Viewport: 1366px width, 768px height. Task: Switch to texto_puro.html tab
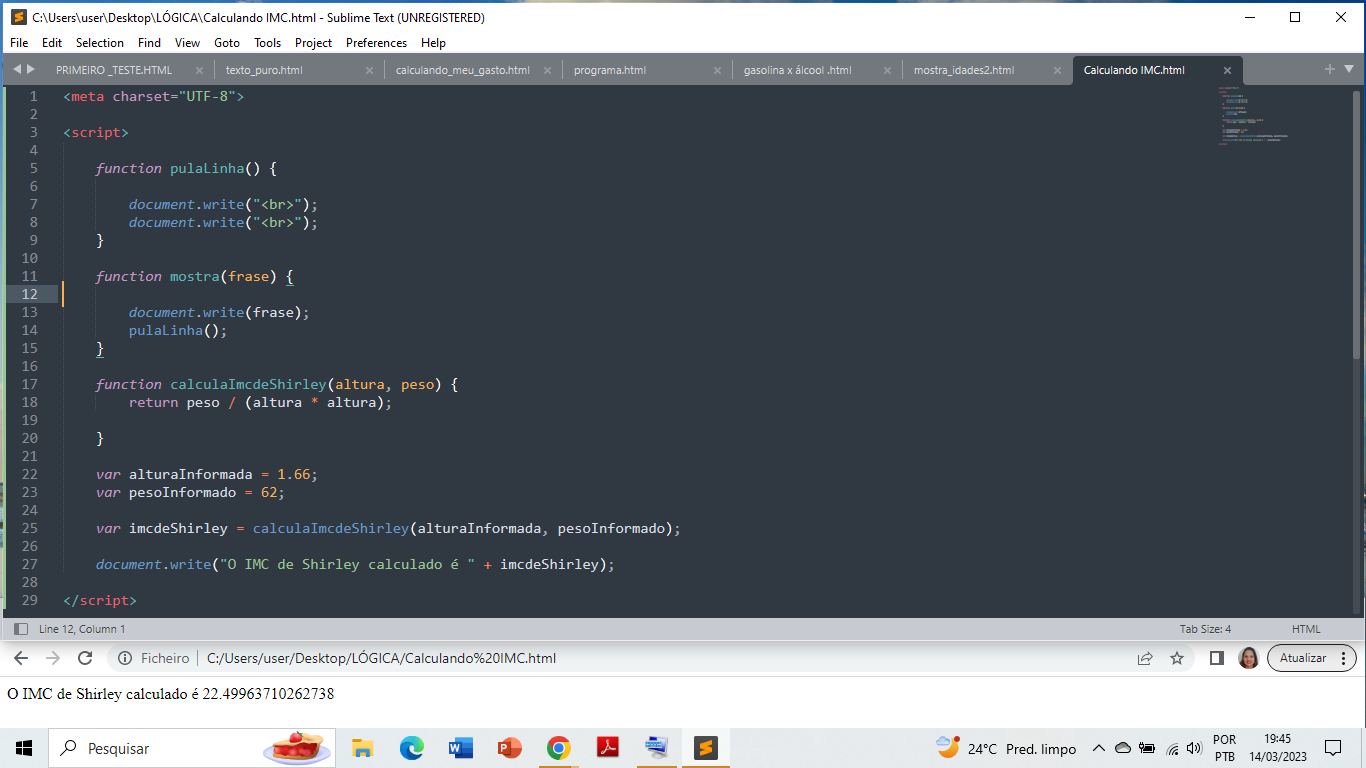(x=264, y=70)
